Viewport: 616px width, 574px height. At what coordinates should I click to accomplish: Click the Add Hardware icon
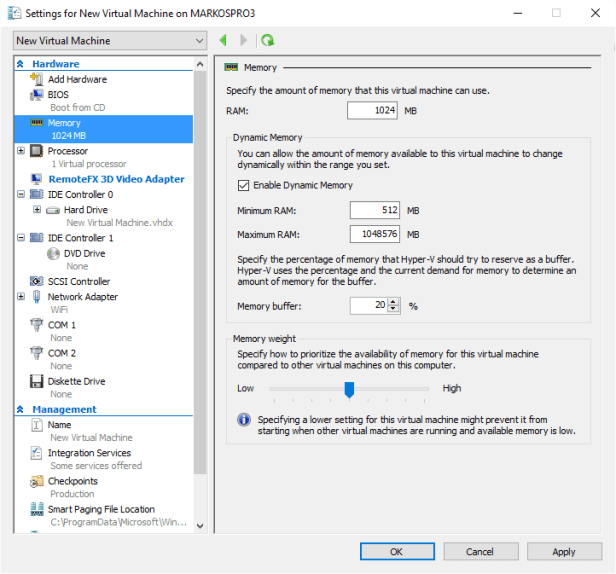coord(37,79)
